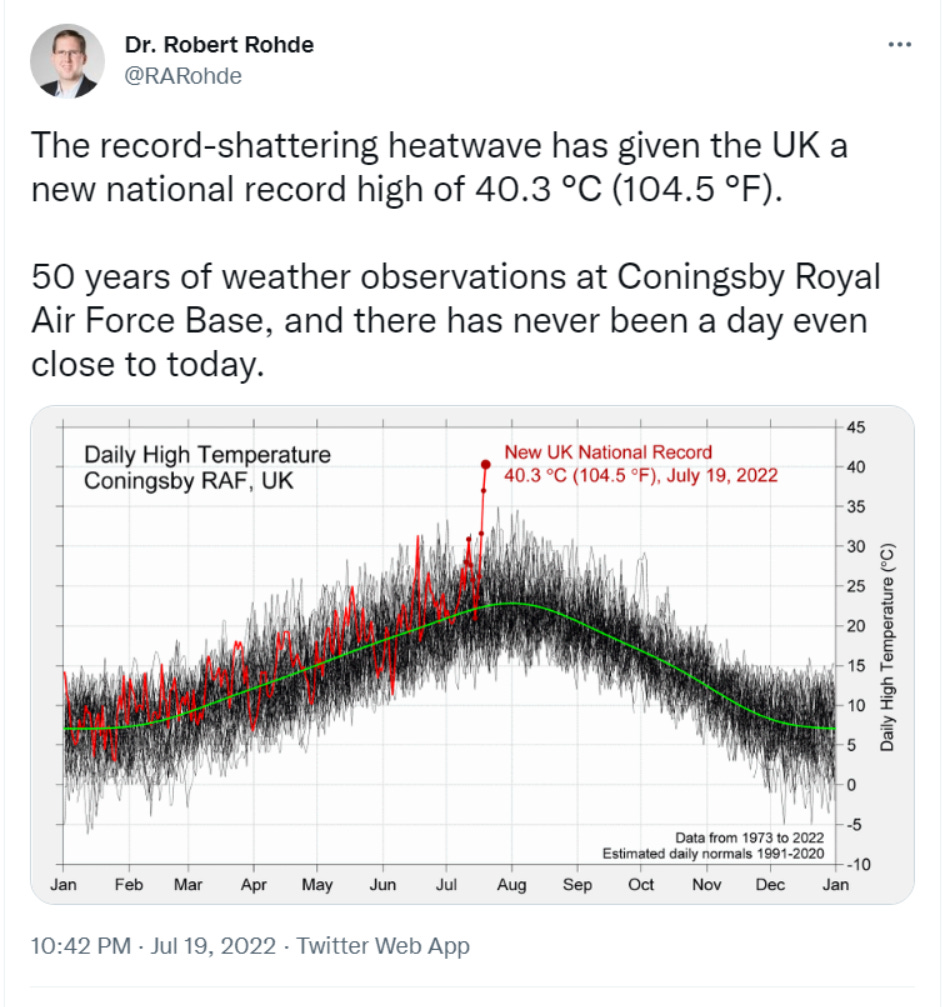
Task: Click the Jan label at the chart's left edge
Action: (x=64, y=884)
